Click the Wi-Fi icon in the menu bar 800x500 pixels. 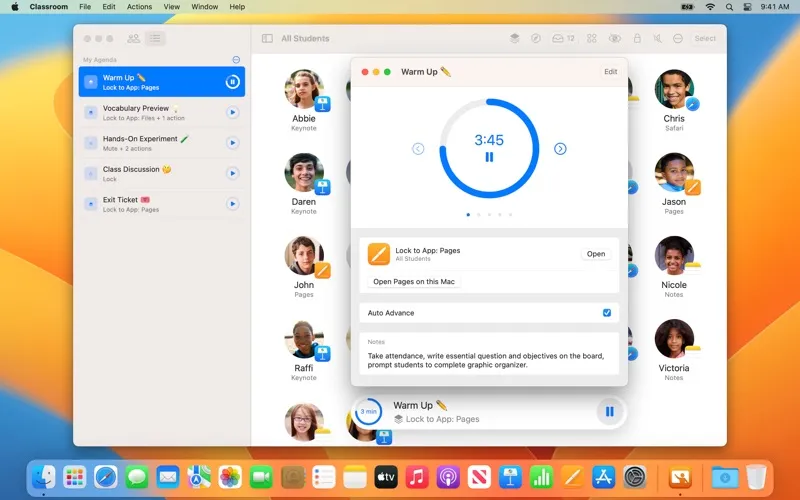click(710, 7)
